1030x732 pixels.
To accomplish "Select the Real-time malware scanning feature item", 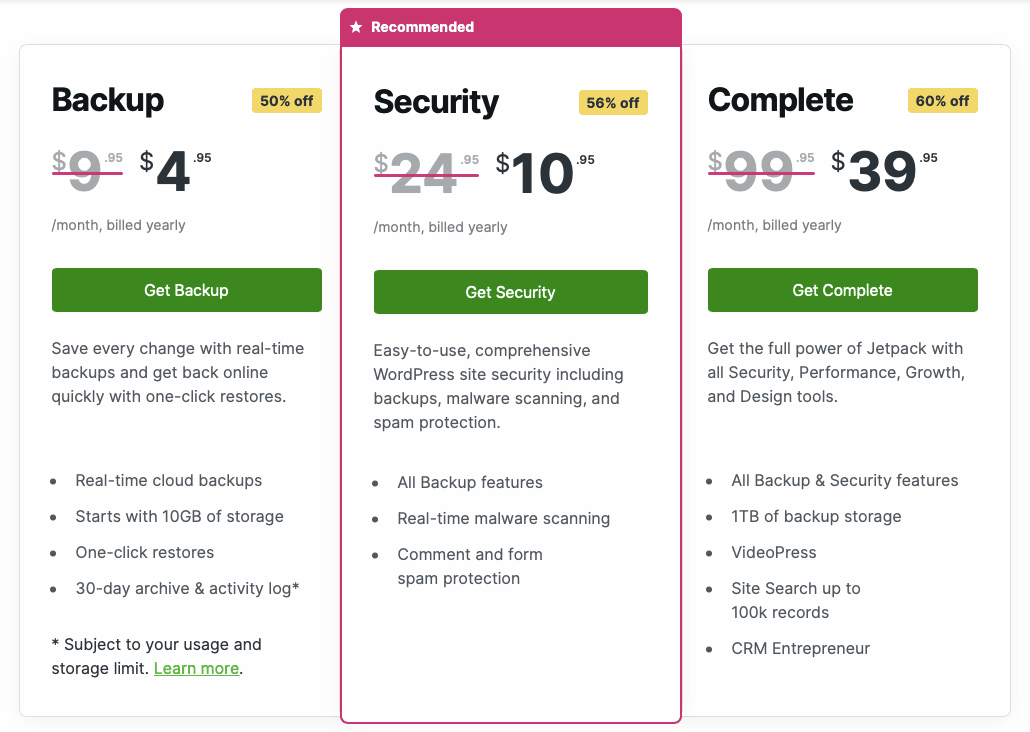I will coord(504,518).
